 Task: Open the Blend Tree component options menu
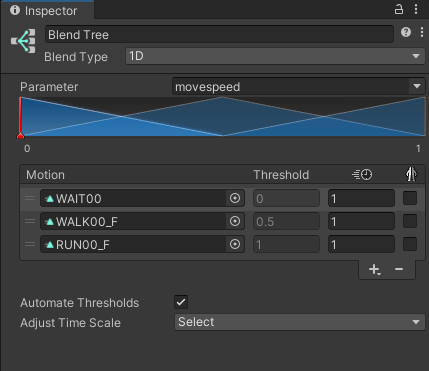(x=422, y=32)
